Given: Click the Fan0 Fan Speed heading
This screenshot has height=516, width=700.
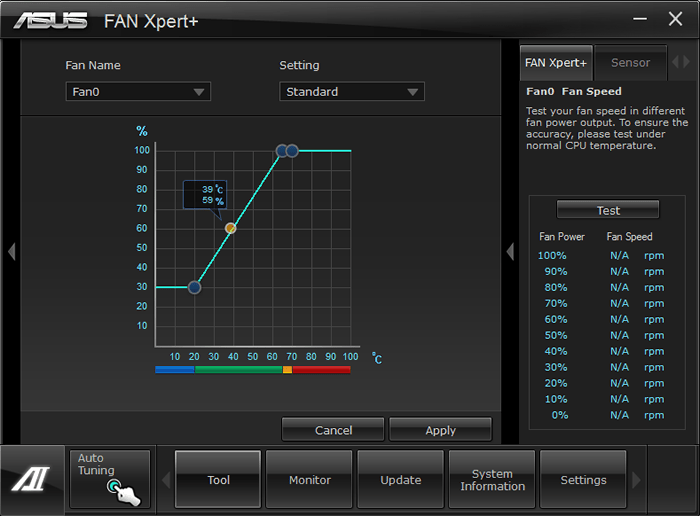Looking at the screenshot, I should coord(574,92).
